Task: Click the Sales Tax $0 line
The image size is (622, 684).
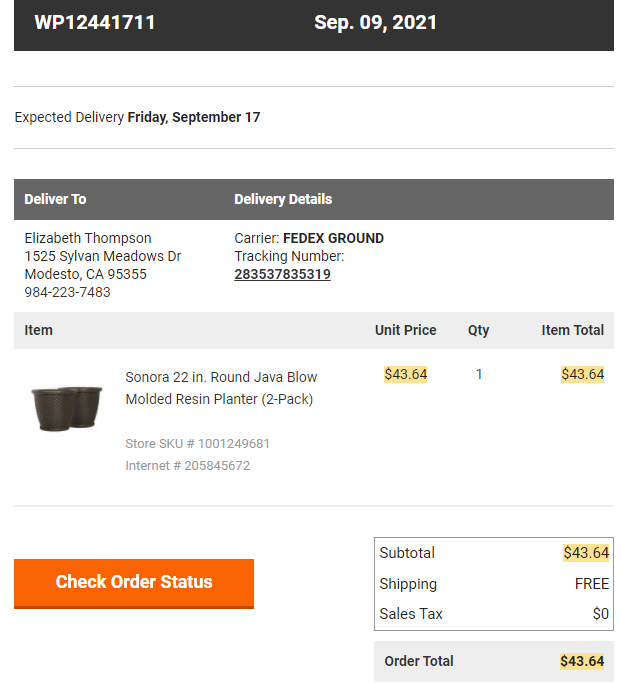Action: click(494, 614)
